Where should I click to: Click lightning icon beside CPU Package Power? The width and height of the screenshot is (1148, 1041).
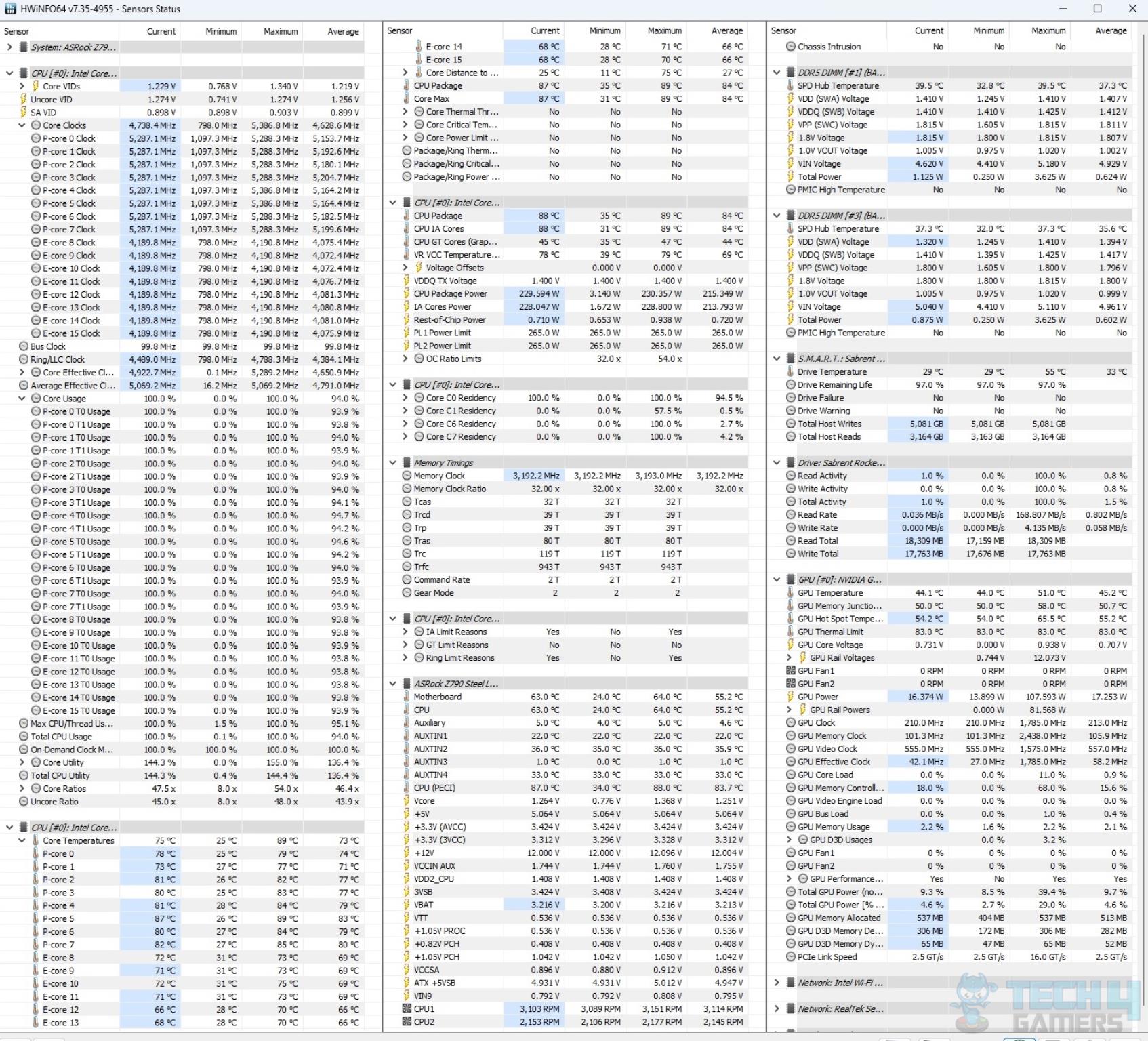tap(407, 293)
